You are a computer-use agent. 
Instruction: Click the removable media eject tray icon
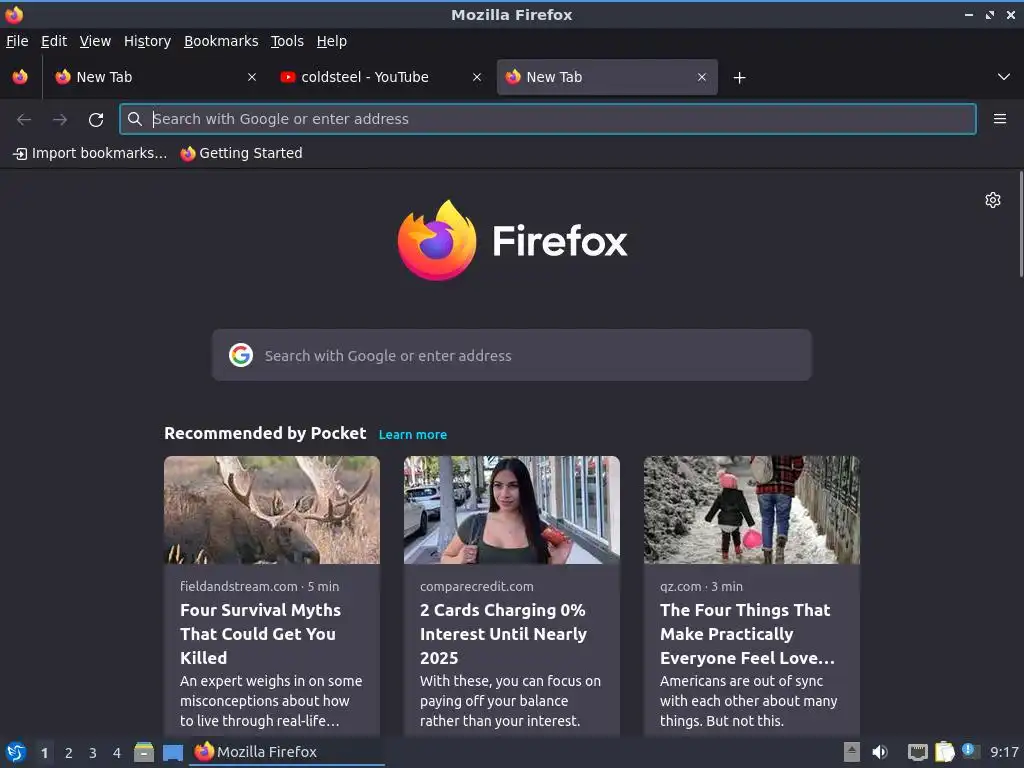pos(852,752)
